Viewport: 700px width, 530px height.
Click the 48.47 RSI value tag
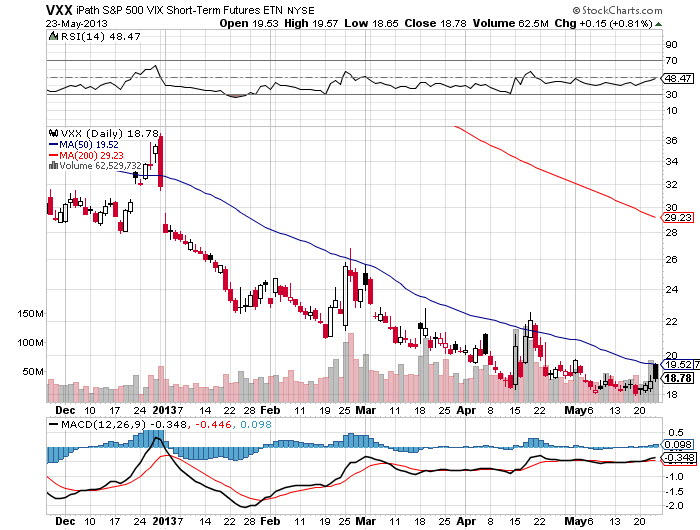(677, 77)
